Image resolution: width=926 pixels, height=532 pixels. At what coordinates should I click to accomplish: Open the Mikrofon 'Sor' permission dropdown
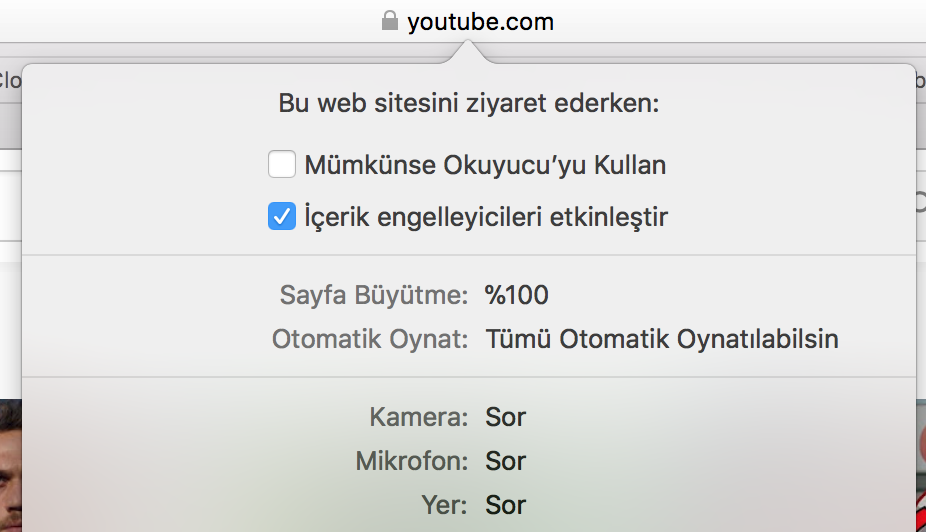[506, 461]
